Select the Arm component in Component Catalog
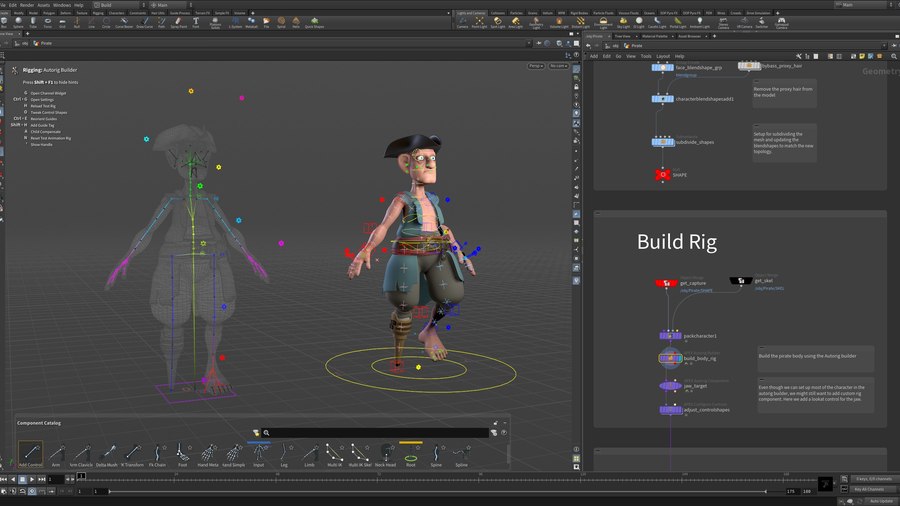The image size is (900, 506). point(57,454)
